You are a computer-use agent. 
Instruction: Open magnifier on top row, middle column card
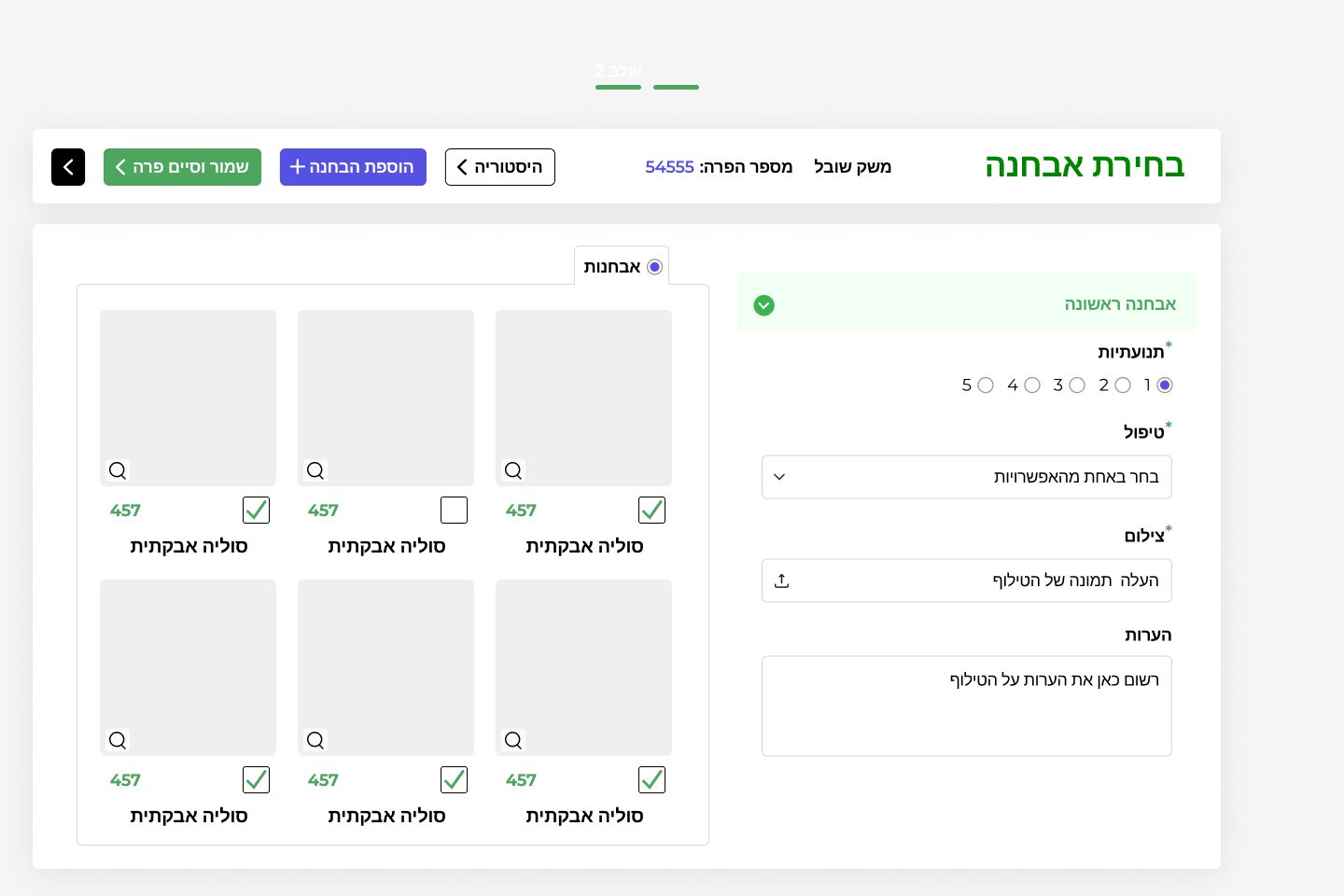tap(315, 470)
